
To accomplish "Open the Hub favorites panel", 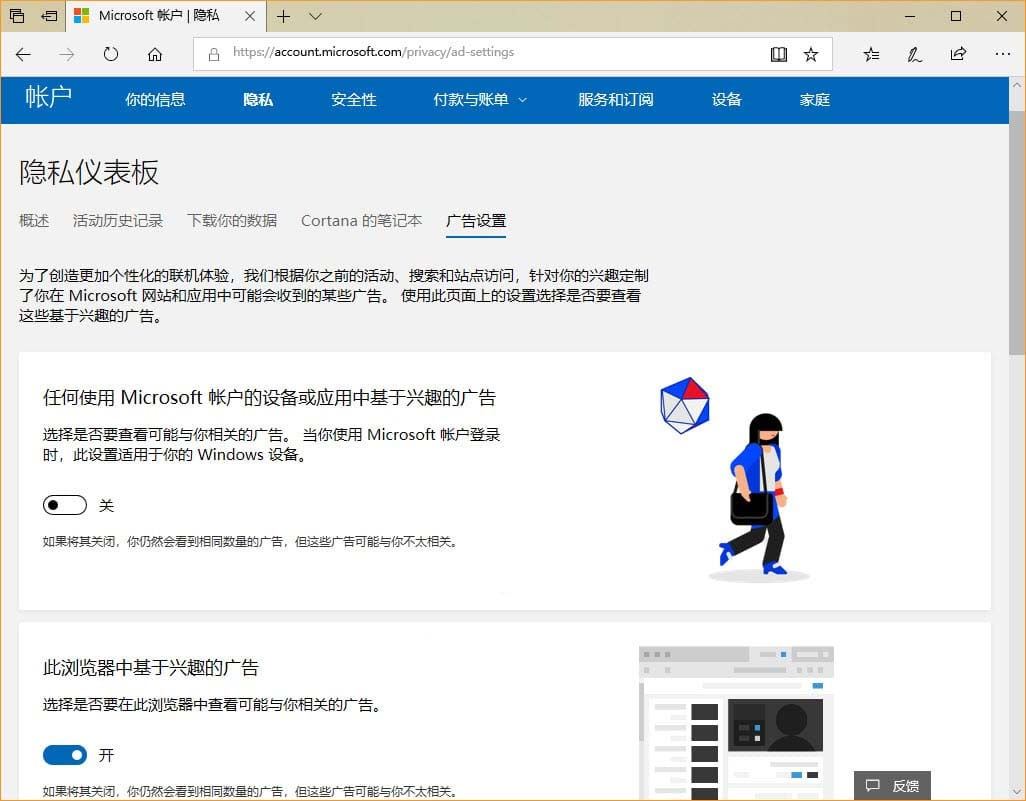I will click(x=870, y=54).
